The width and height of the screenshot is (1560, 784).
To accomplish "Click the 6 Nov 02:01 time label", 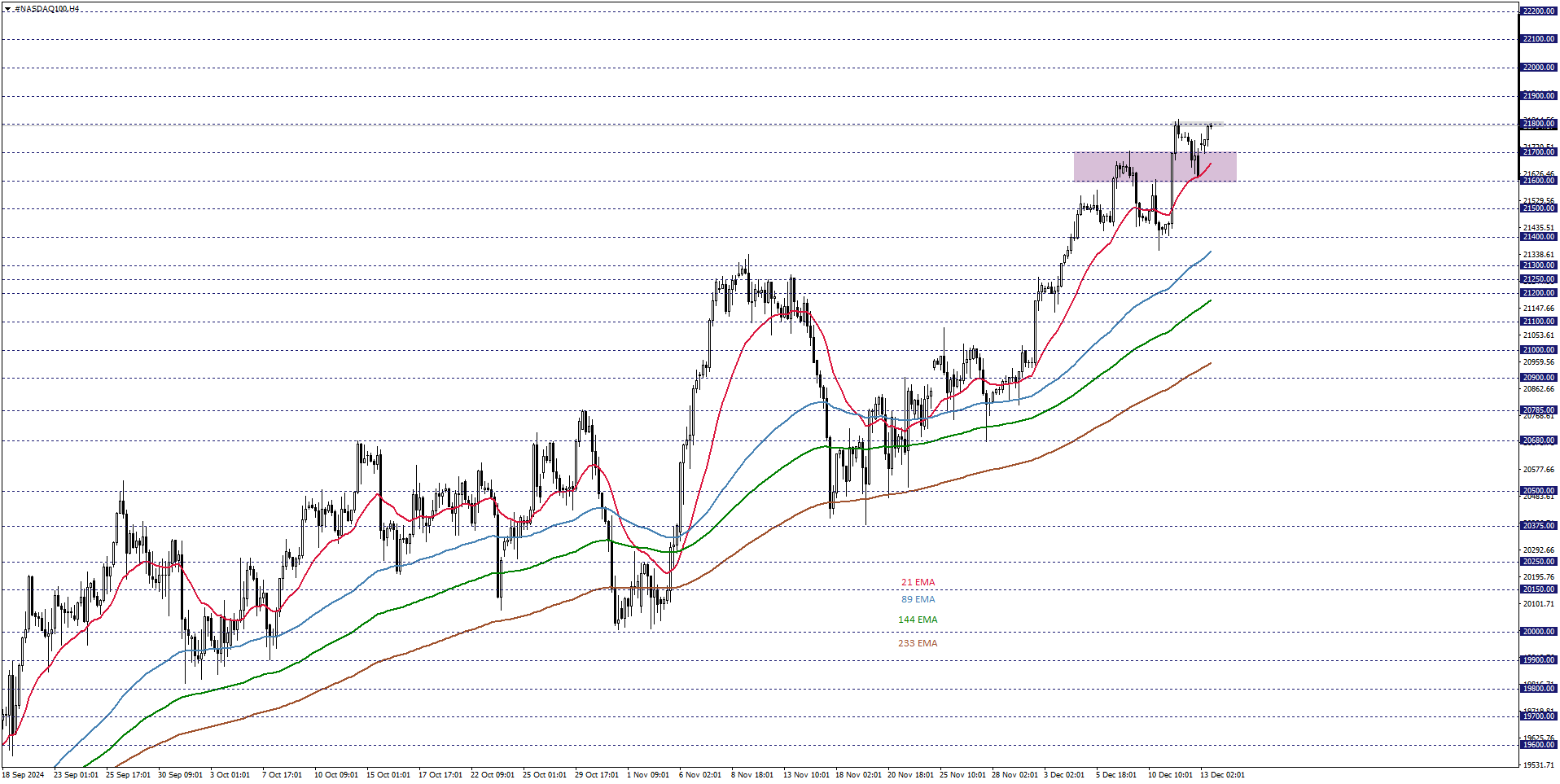I will [x=700, y=775].
